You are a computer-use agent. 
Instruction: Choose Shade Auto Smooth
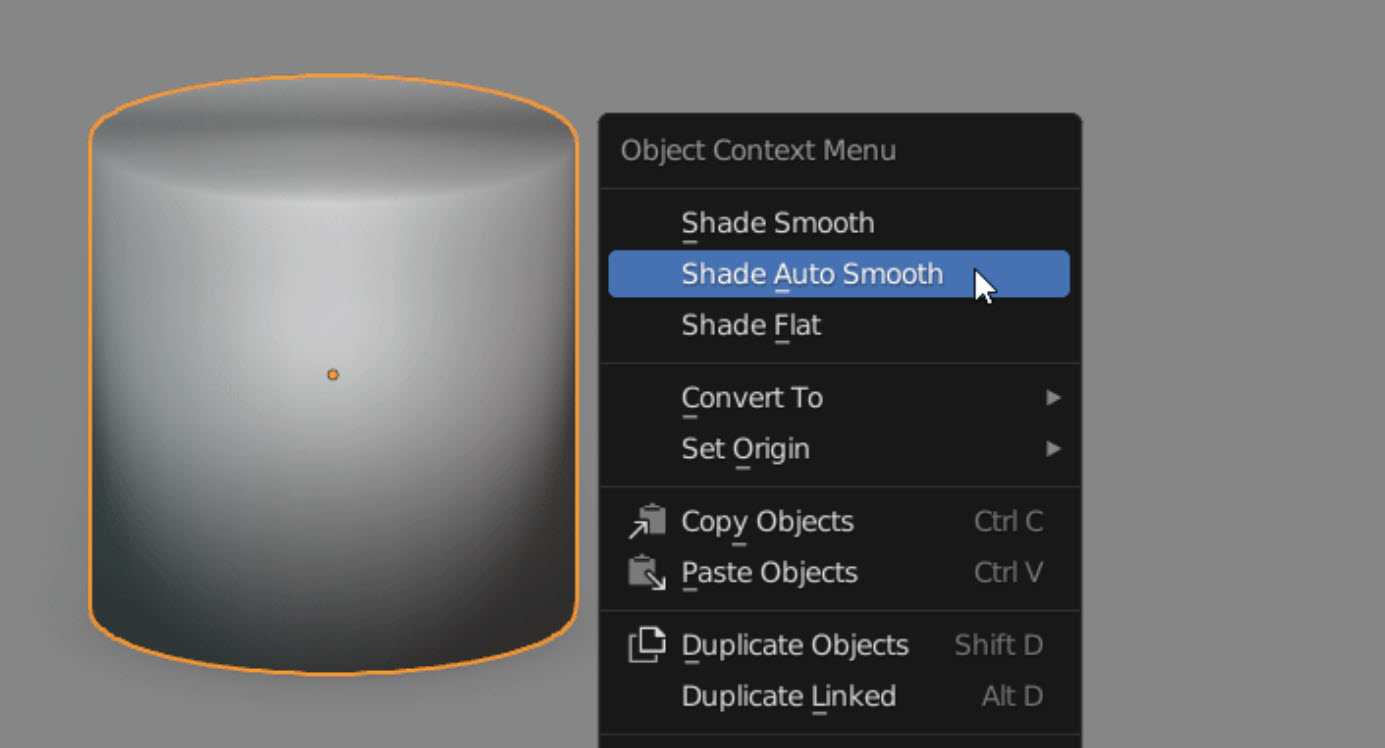click(x=811, y=274)
